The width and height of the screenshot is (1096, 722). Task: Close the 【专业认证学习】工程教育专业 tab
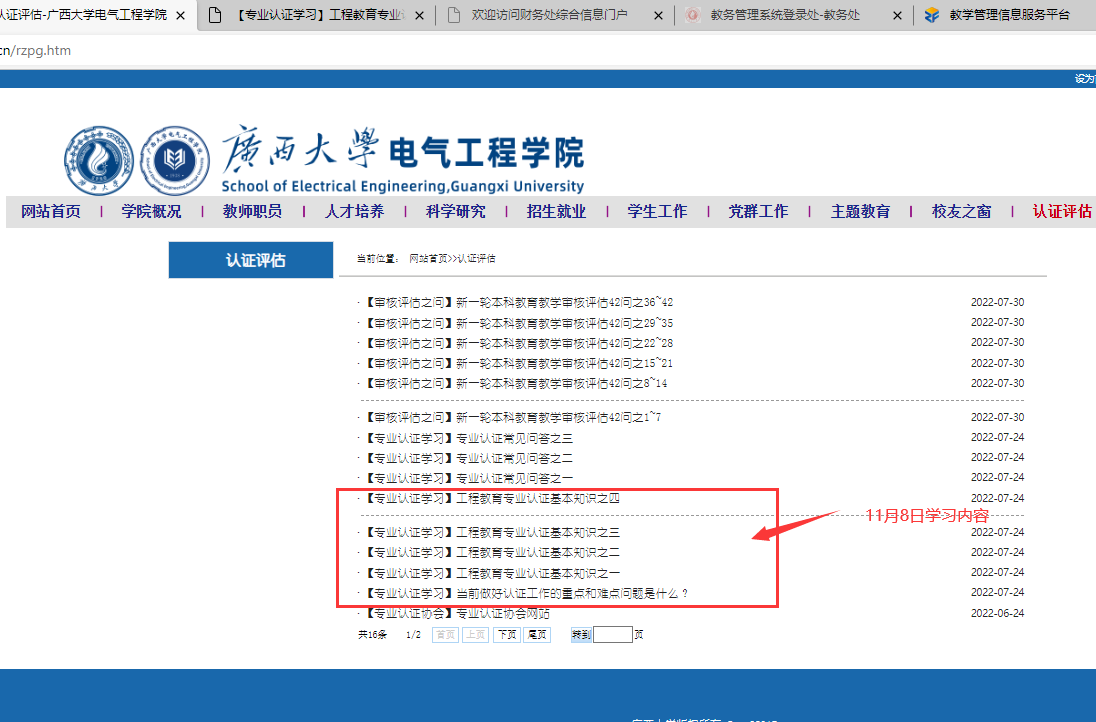click(419, 15)
